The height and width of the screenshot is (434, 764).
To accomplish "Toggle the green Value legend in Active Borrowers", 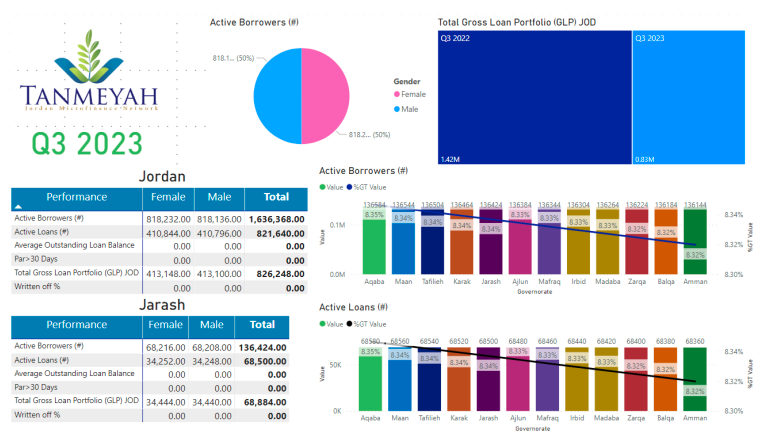I will click(x=331, y=187).
